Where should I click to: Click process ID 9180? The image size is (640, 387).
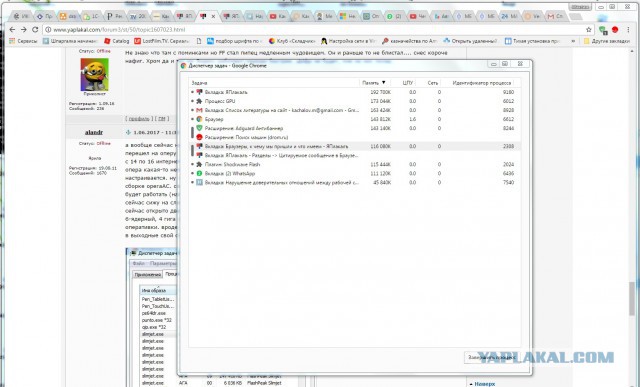(508, 92)
